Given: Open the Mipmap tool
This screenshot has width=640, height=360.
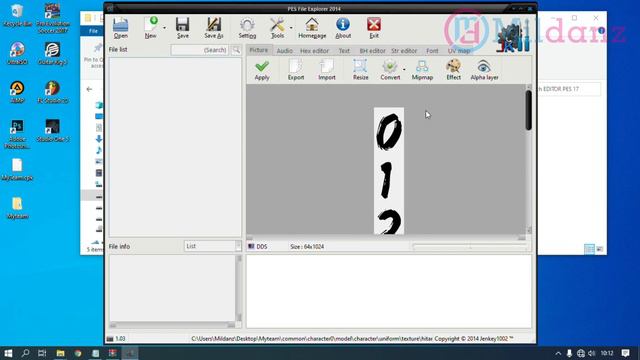Looking at the screenshot, I should [422, 70].
